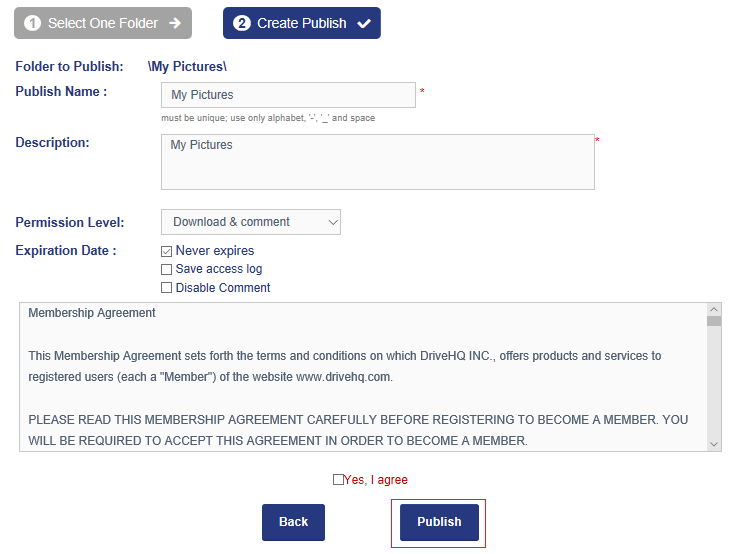The image size is (738, 554).
Task: Click the step 1 number badge
Action: [33, 23]
